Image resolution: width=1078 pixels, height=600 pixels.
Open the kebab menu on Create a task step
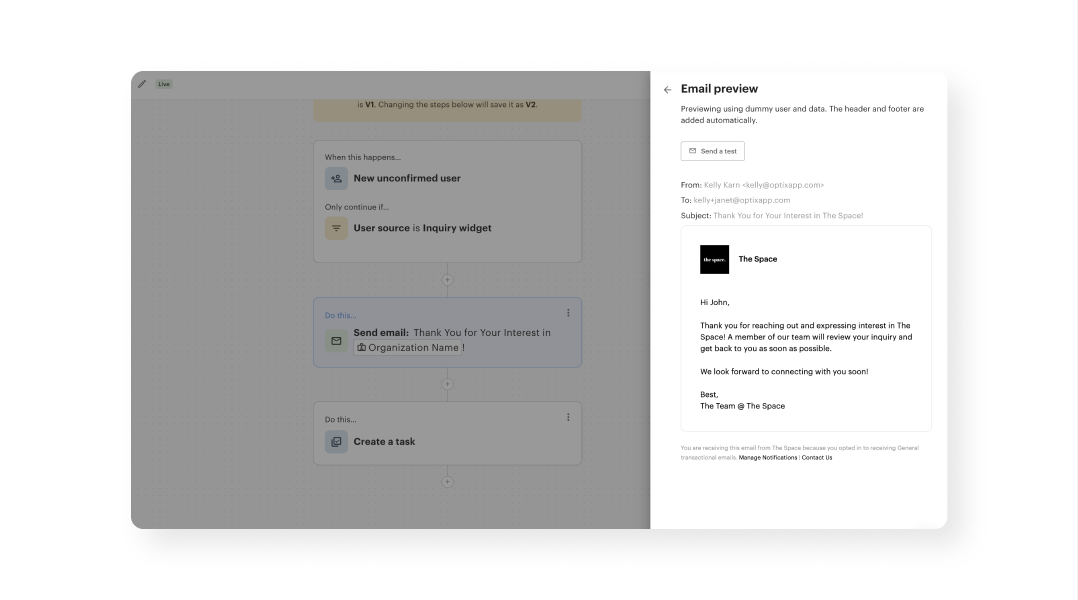[x=568, y=416]
